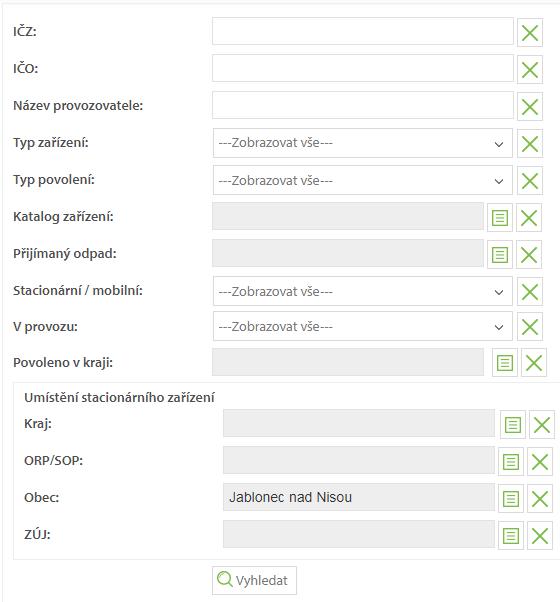This screenshot has width=560, height=602.
Task: Focus the IČO text input
Action: pyautogui.click(x=363, y=68)
